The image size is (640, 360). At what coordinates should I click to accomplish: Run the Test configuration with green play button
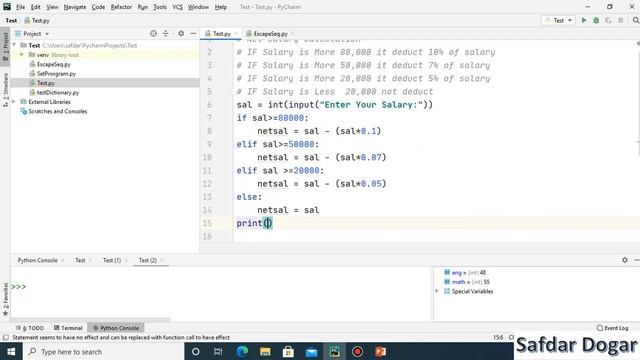coord(584,20)
